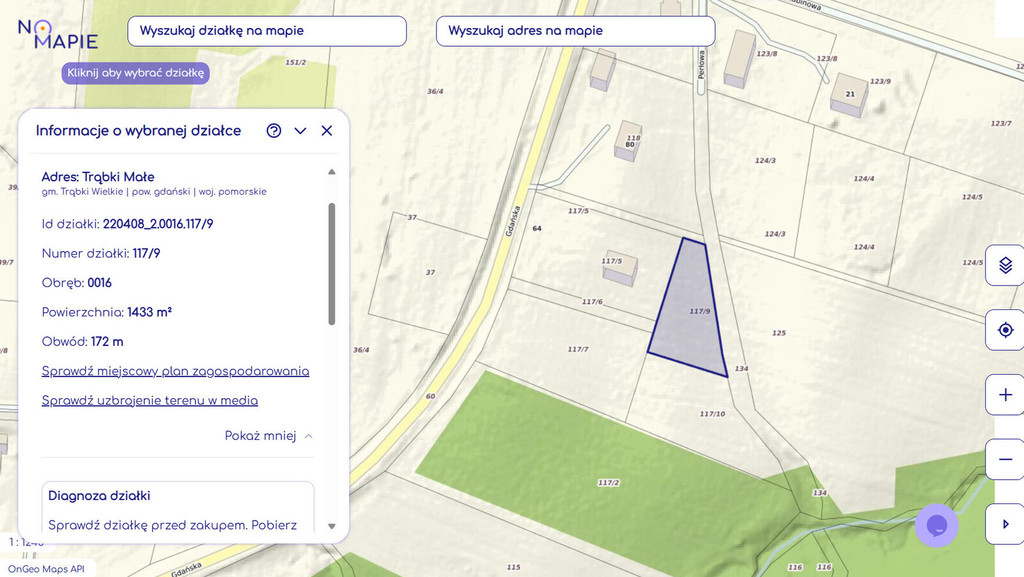Open the map layers panel
This screenshot has width=1024, height=577.
pyautogui.click(x=1005, y=266)
